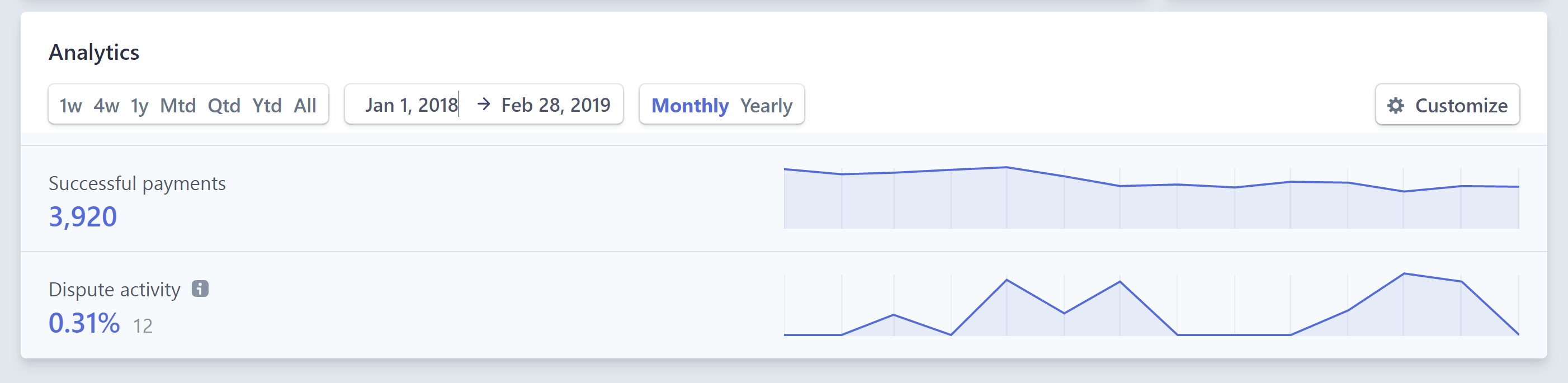Click the Dispute activity rate 0.31%

84,323
